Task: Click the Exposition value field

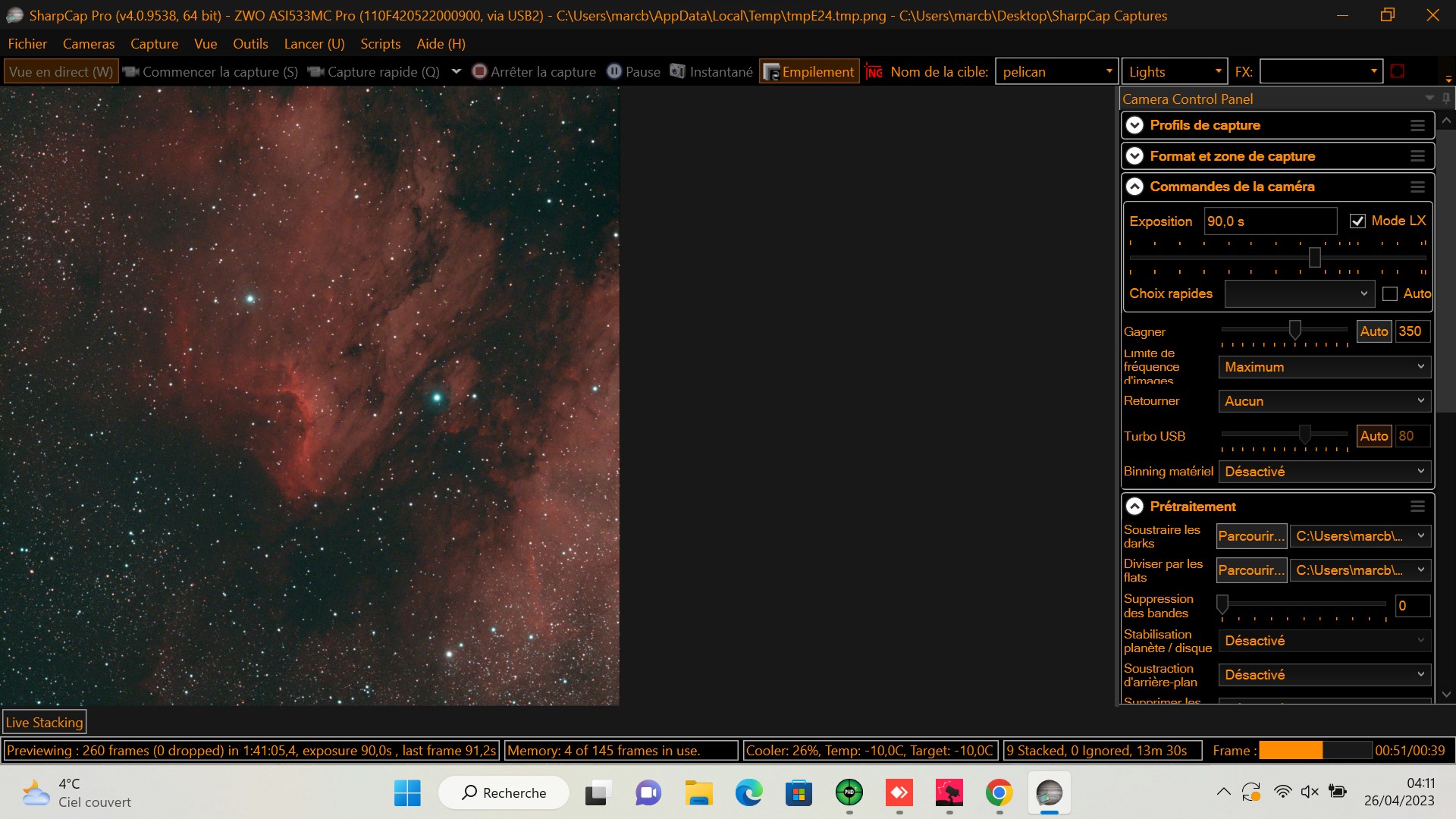Action: click(1269, 221)
